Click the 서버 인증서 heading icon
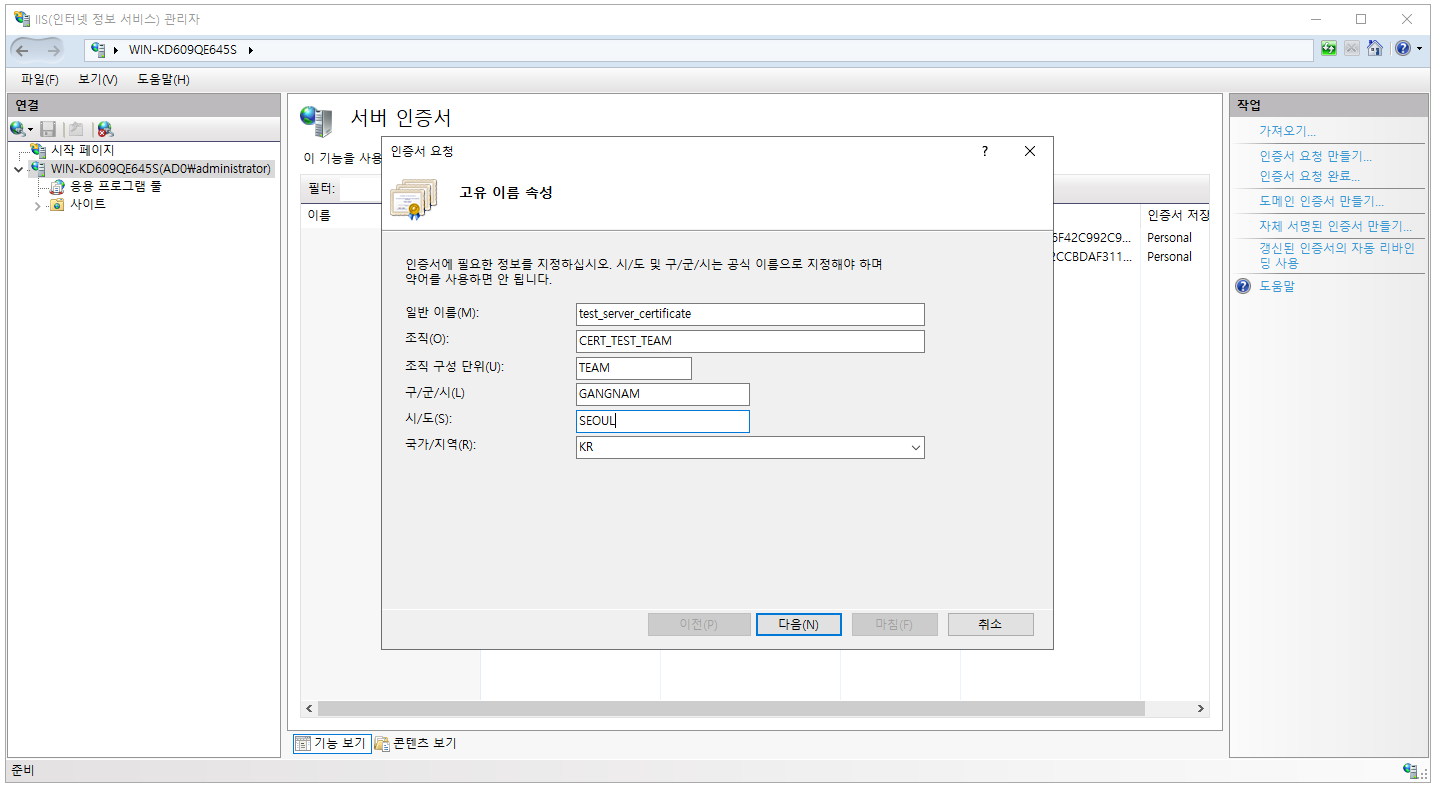The height and width of the screenshot is (788, 1436). point(316,120)
